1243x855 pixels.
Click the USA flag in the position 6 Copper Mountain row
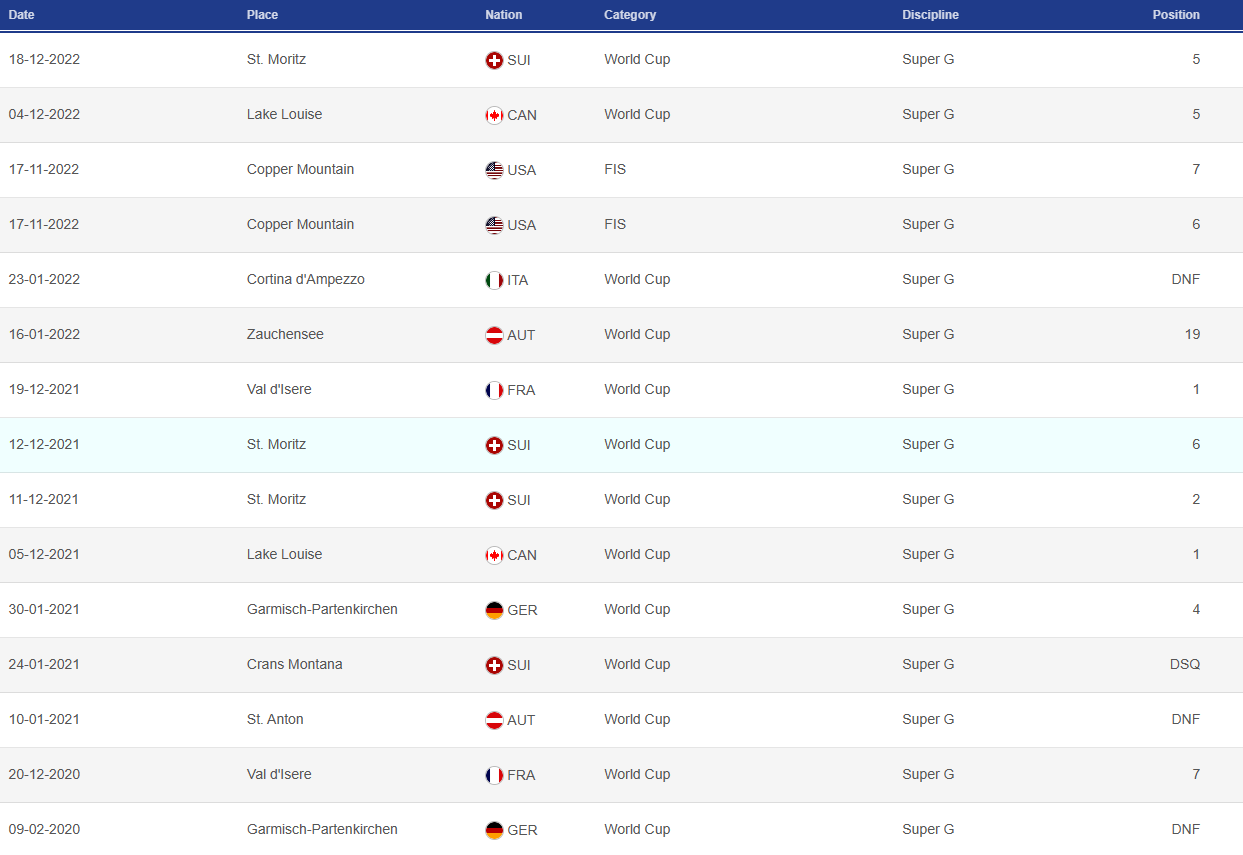[494, 225]
